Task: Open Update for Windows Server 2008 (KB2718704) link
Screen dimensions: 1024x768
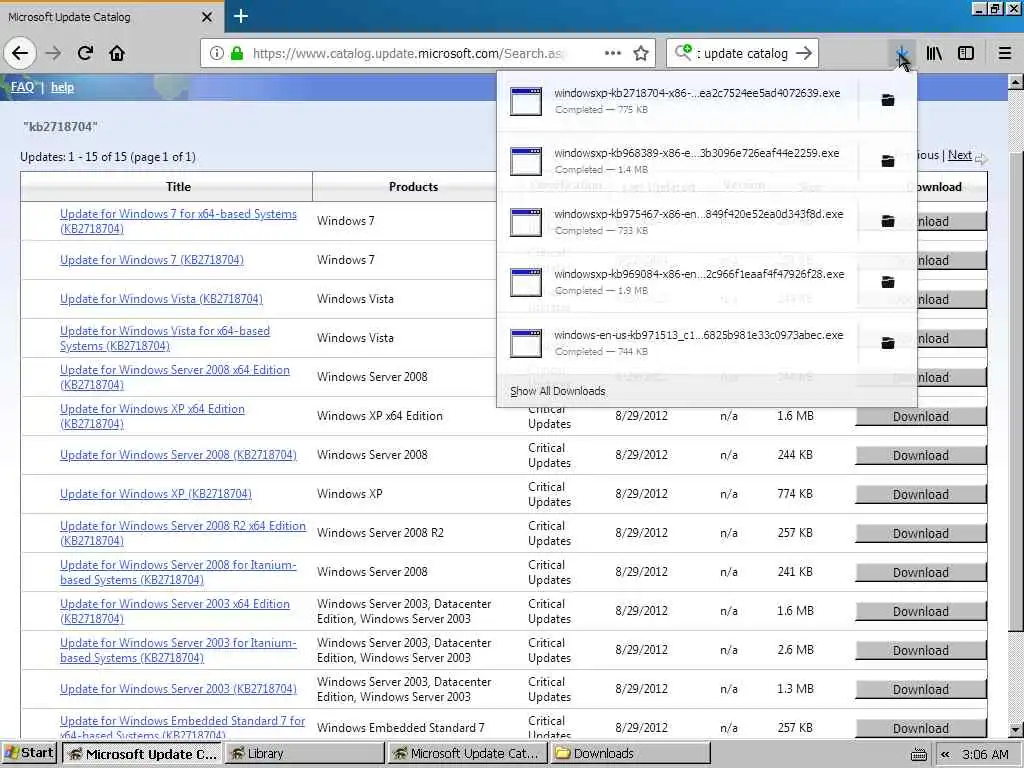Action: coord(178,455)
